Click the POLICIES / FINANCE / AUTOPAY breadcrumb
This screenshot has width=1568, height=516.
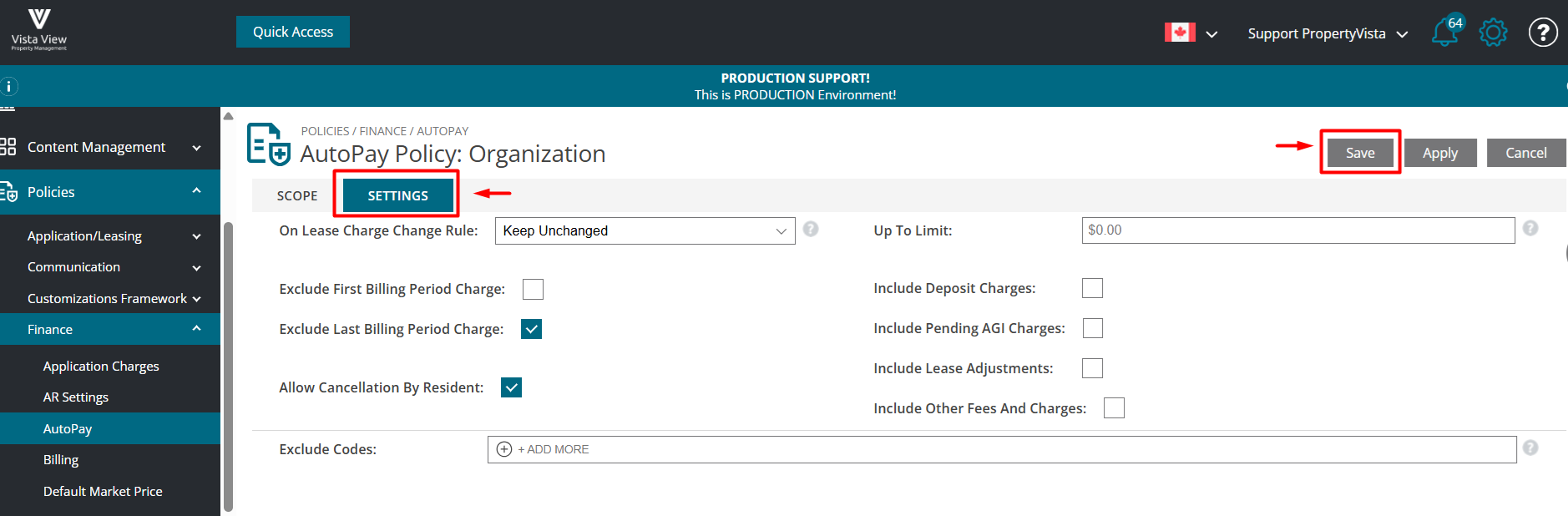click(385, 131)
